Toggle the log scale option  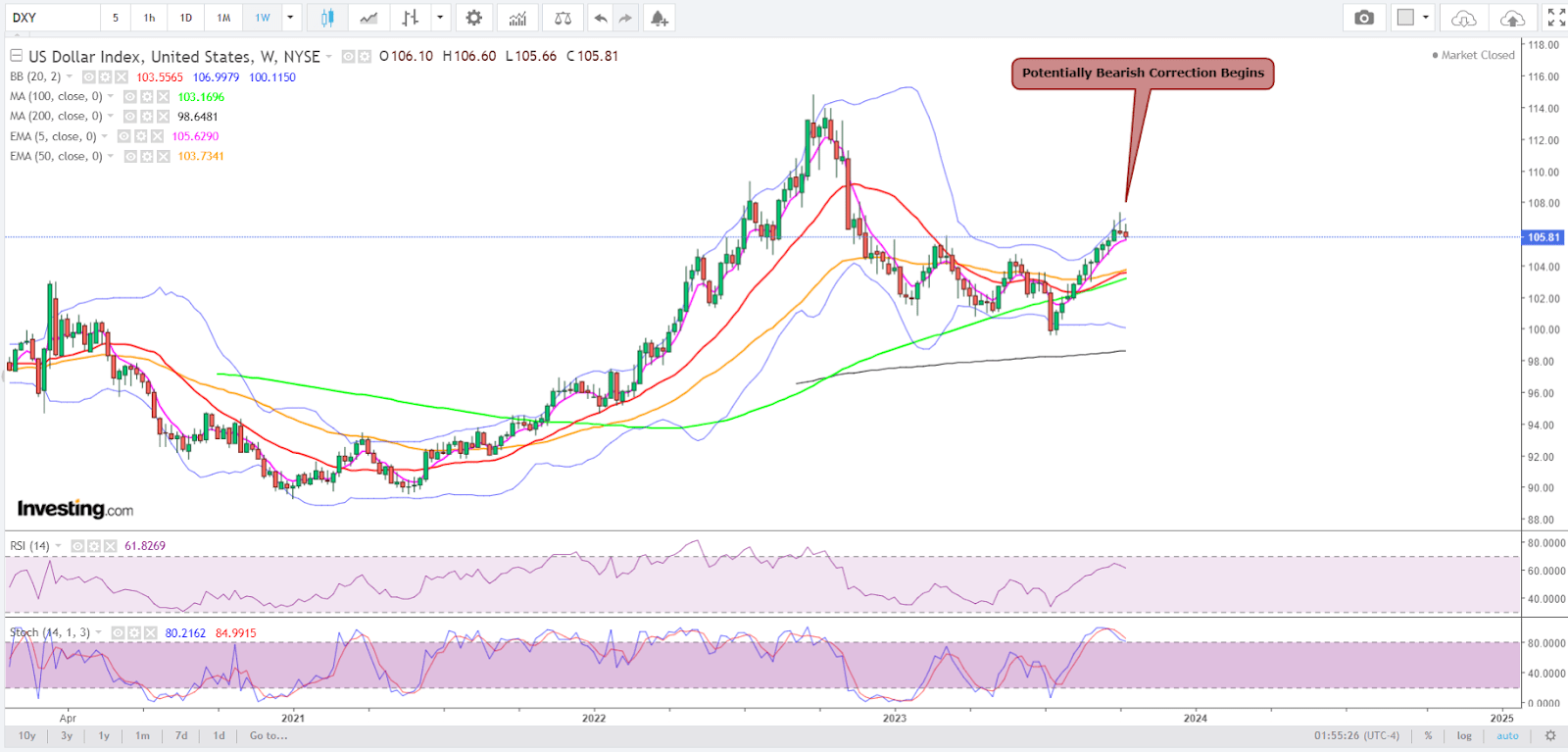(1464, 735)
